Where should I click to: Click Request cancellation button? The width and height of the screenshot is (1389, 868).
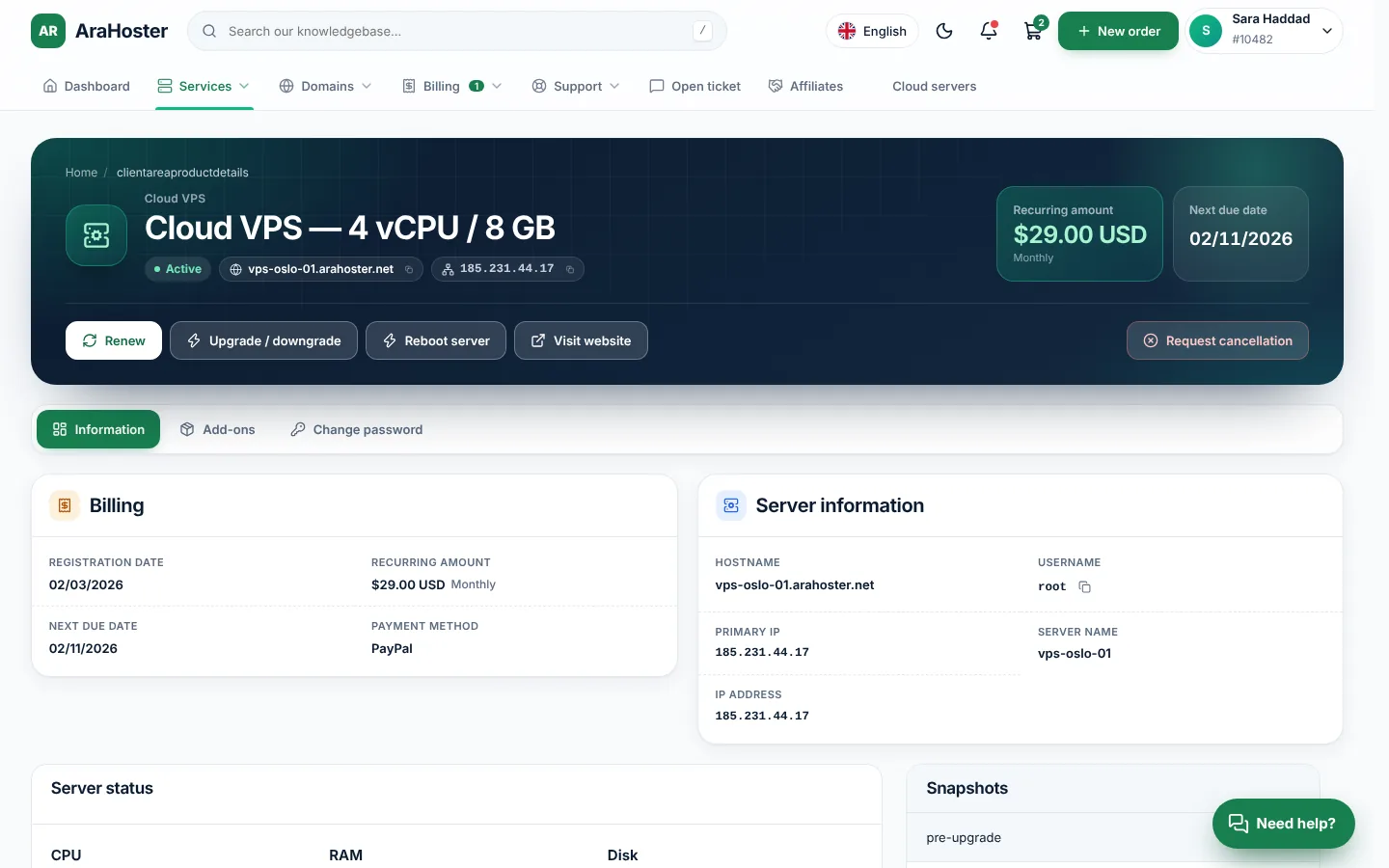pyautogui.click(x=1217, y=340)
